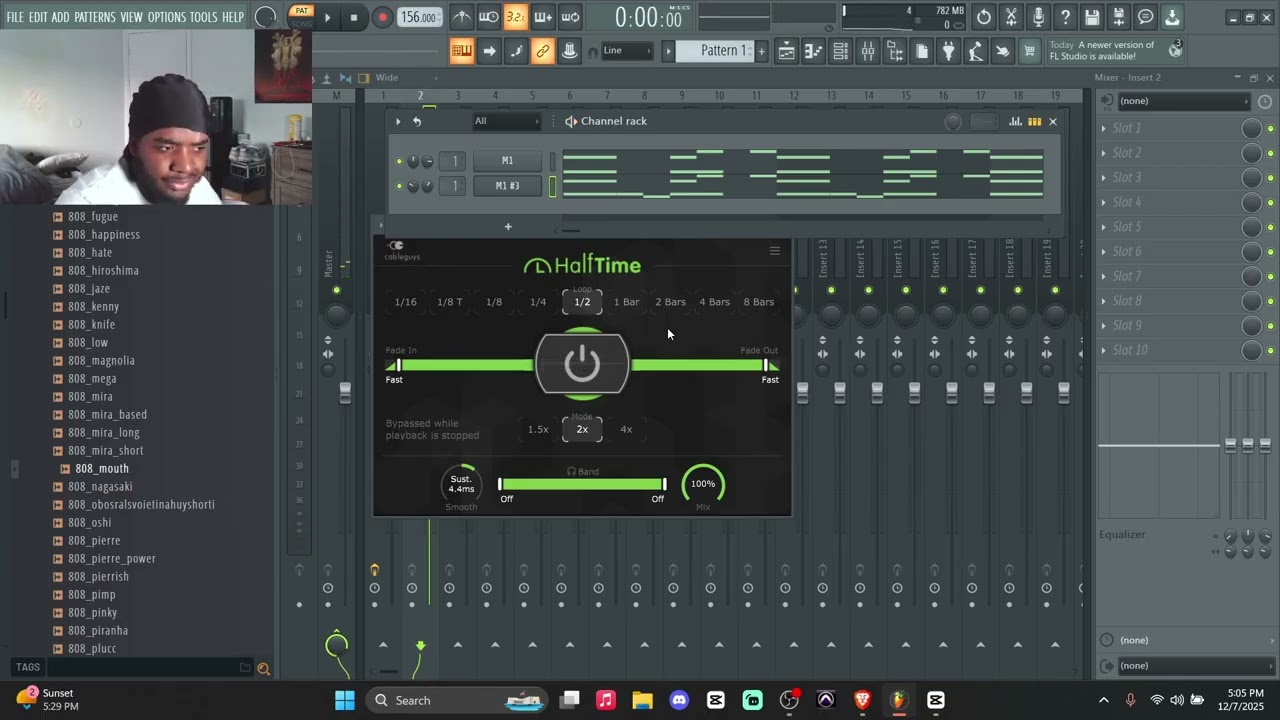Open the Pattern 1 selector
This screenshot has width=1280, height=720.
pyautogui.click(x=713, y=51)
